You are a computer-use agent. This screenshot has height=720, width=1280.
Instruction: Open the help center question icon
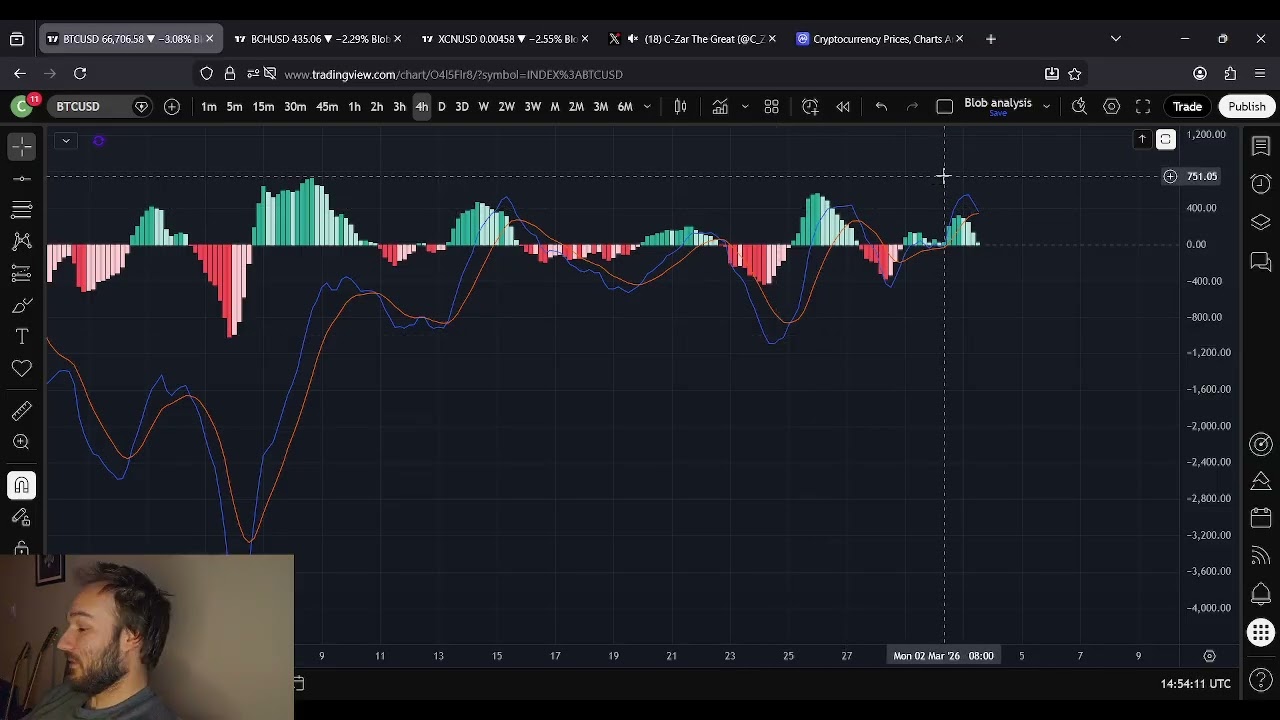tap(1260, 681)
